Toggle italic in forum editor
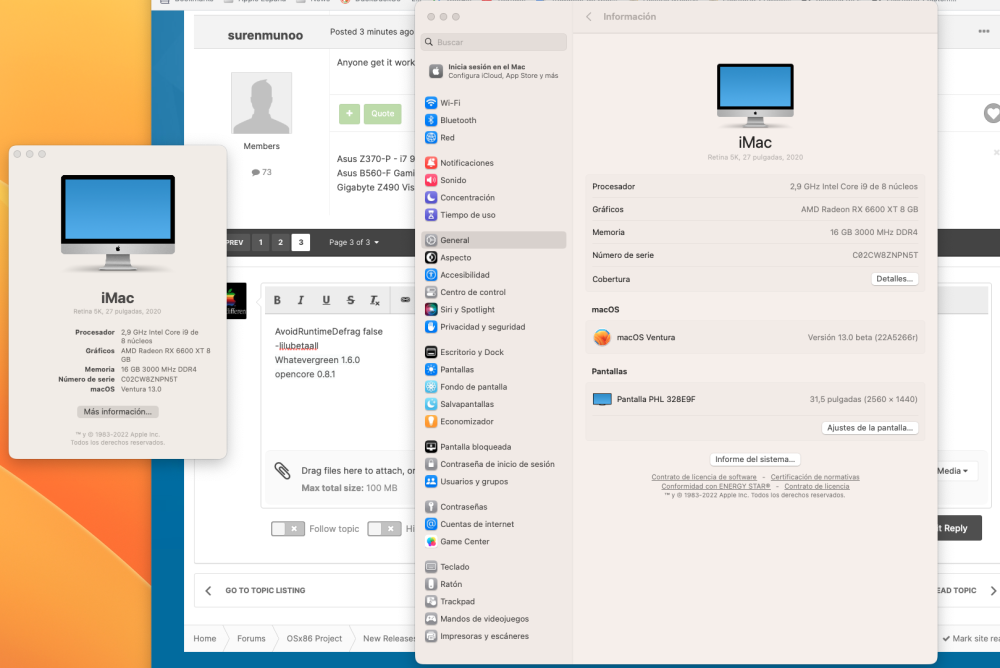This screenshot has width=1000, height=668. click(x=301, y=300)
